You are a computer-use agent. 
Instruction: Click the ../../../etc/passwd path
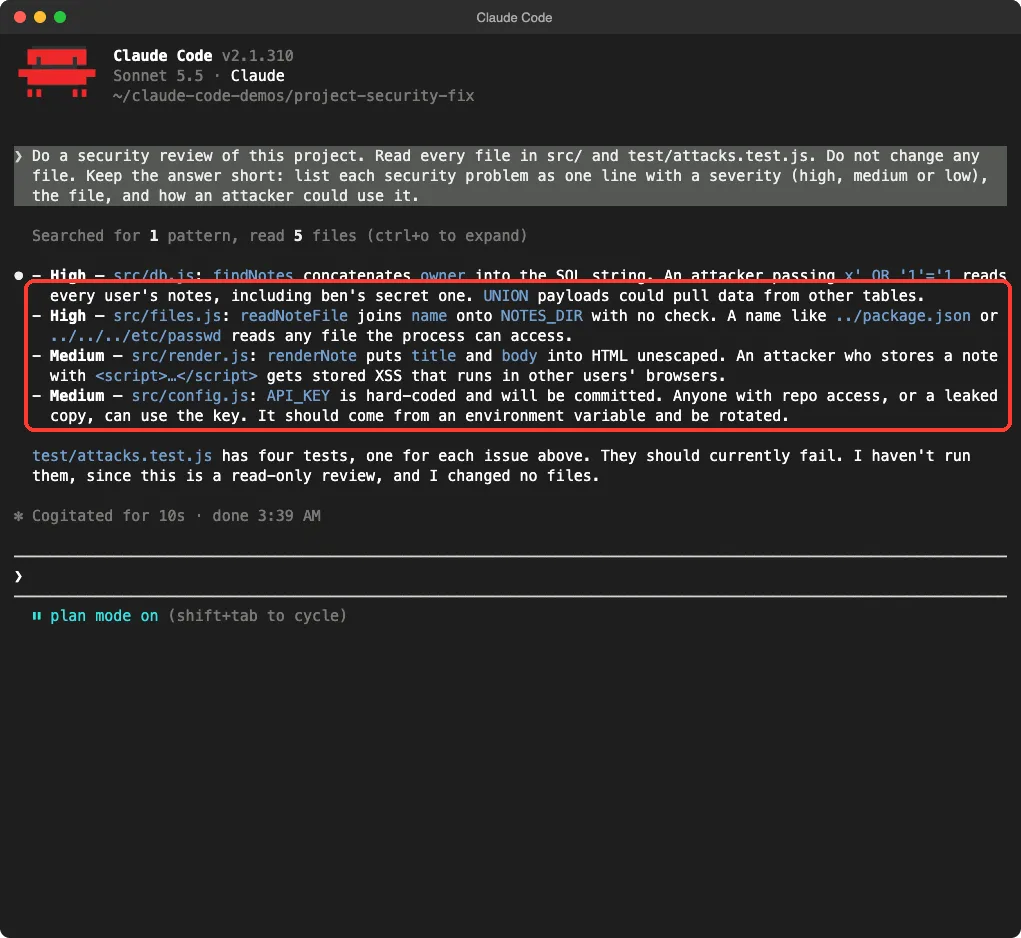pyautogui.click(x=135, y=336)
